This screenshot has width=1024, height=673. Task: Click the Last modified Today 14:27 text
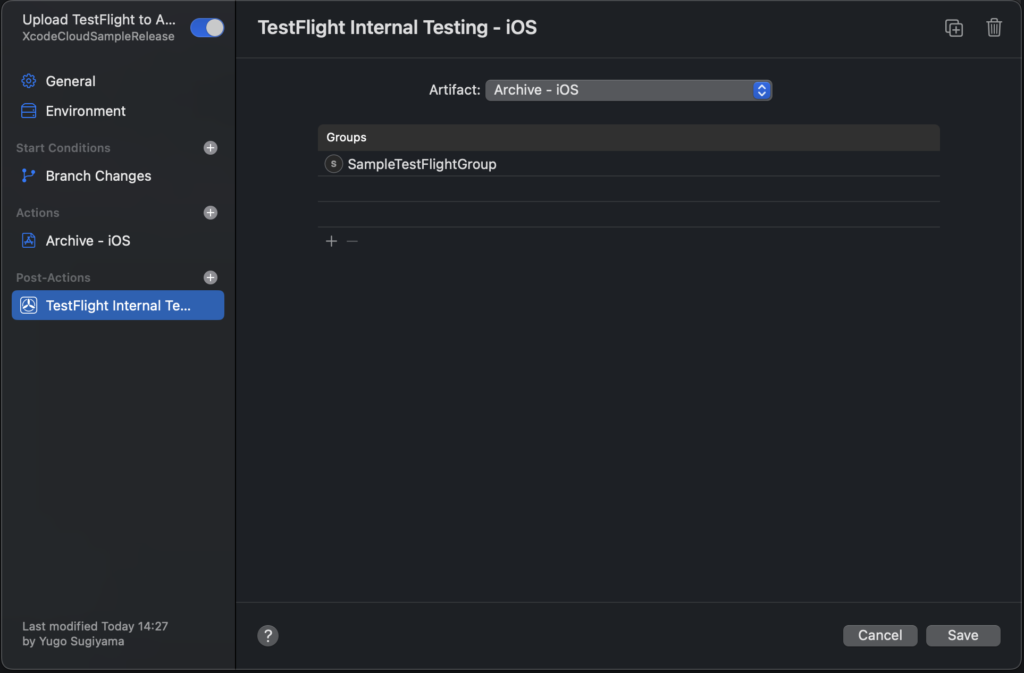pyautogui.click(x=95, y=626)
